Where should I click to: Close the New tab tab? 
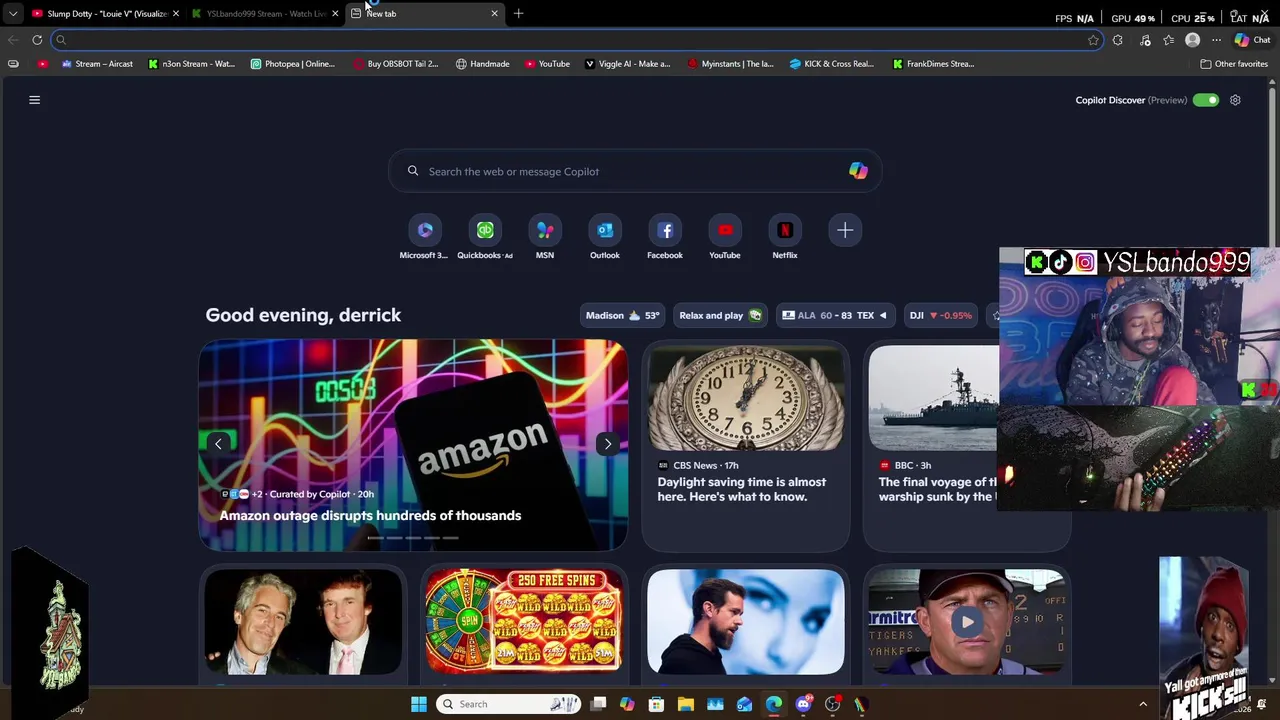click(x=494, y=14)
